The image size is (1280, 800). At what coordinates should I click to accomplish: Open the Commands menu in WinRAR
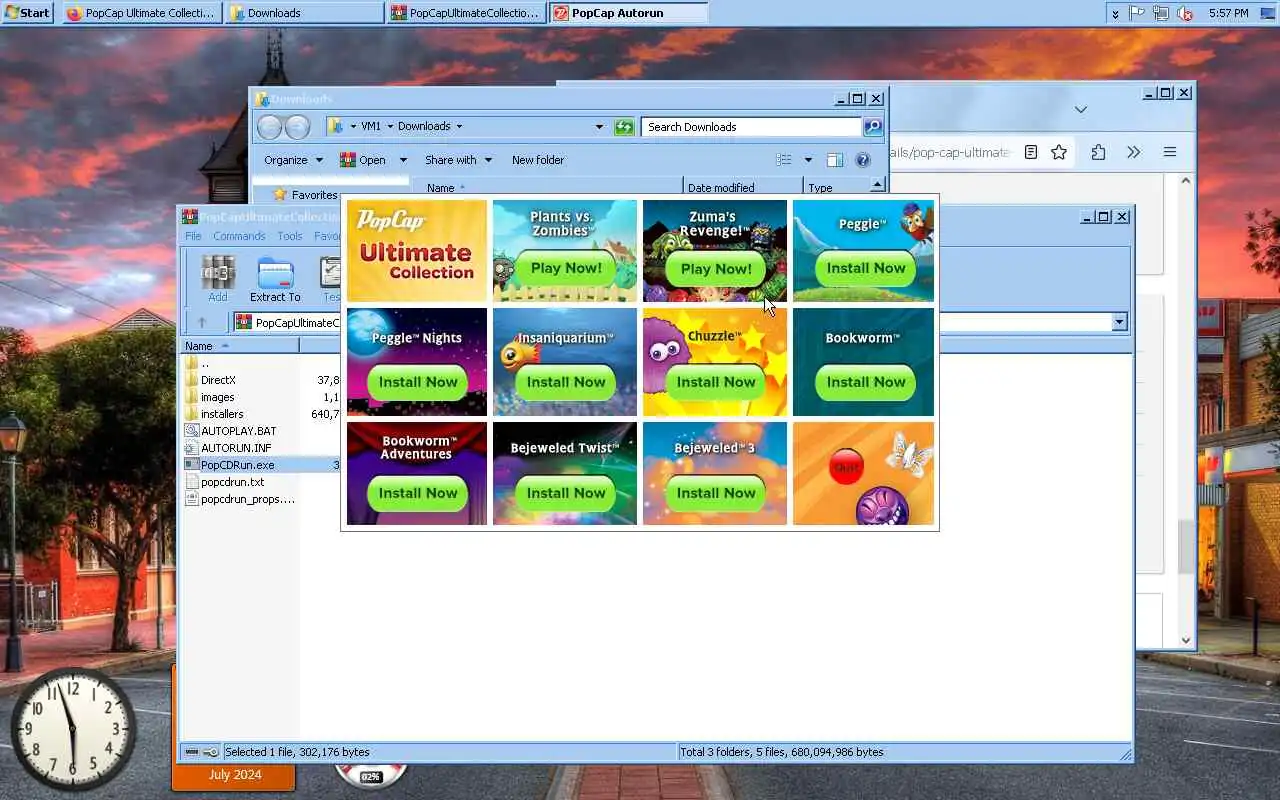pyautogui.click(x=239, y=236)
